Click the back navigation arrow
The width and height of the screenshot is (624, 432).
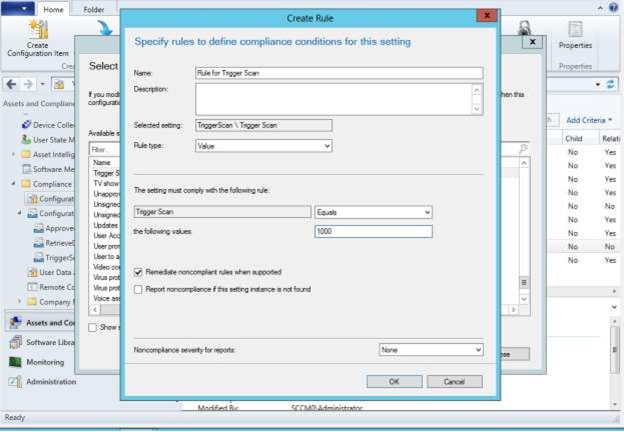click(11, 85)
